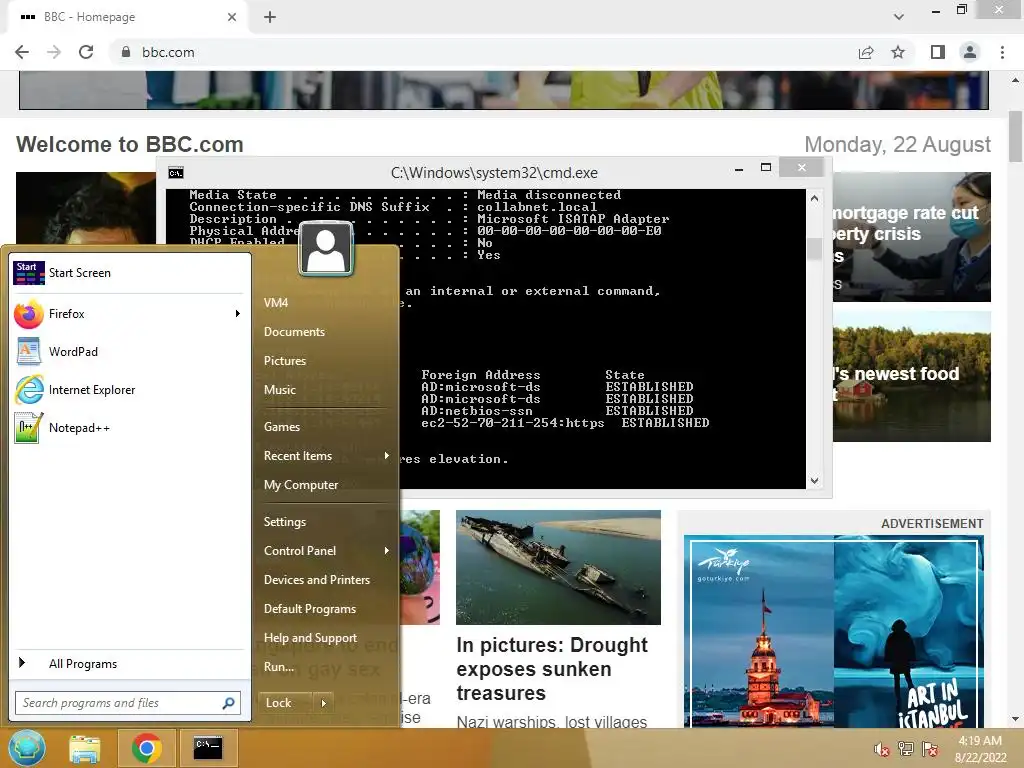
Task: Expand Control Panel submenu arrow
Action: 387,551
